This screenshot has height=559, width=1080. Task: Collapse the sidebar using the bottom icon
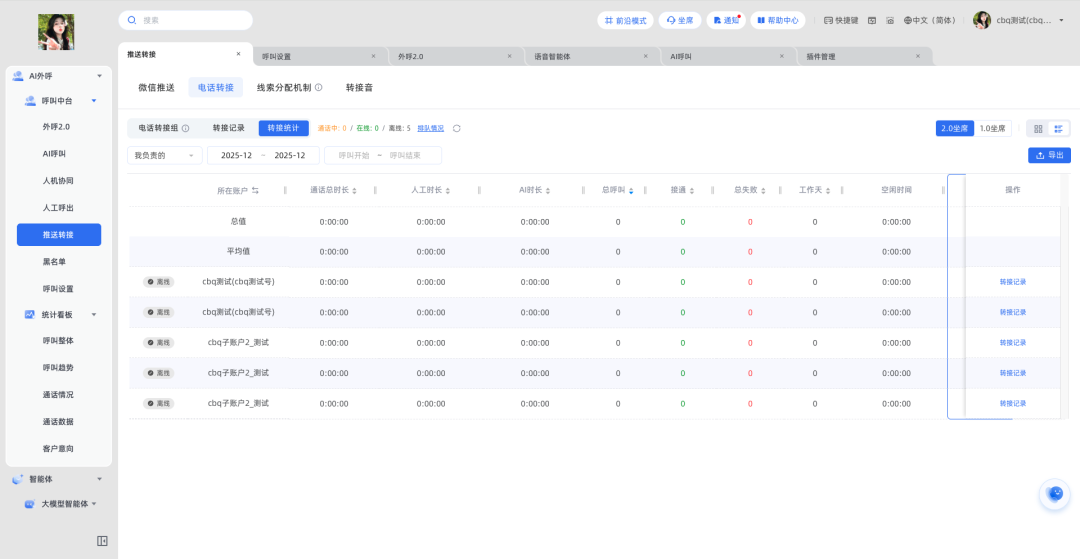click(x=102, y=541)
